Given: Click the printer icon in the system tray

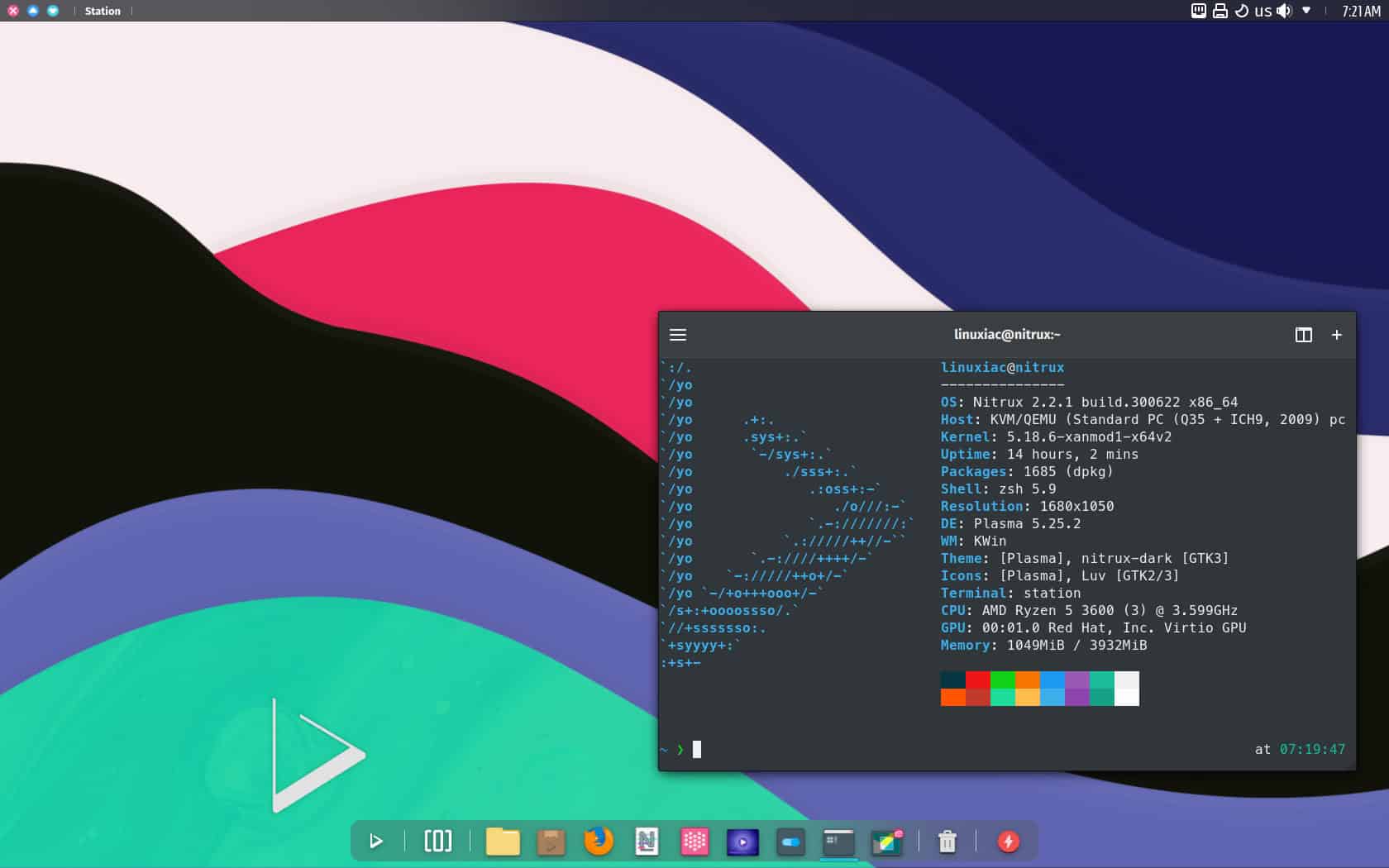Looking at the screenshot, I should tap(1220, 11).
